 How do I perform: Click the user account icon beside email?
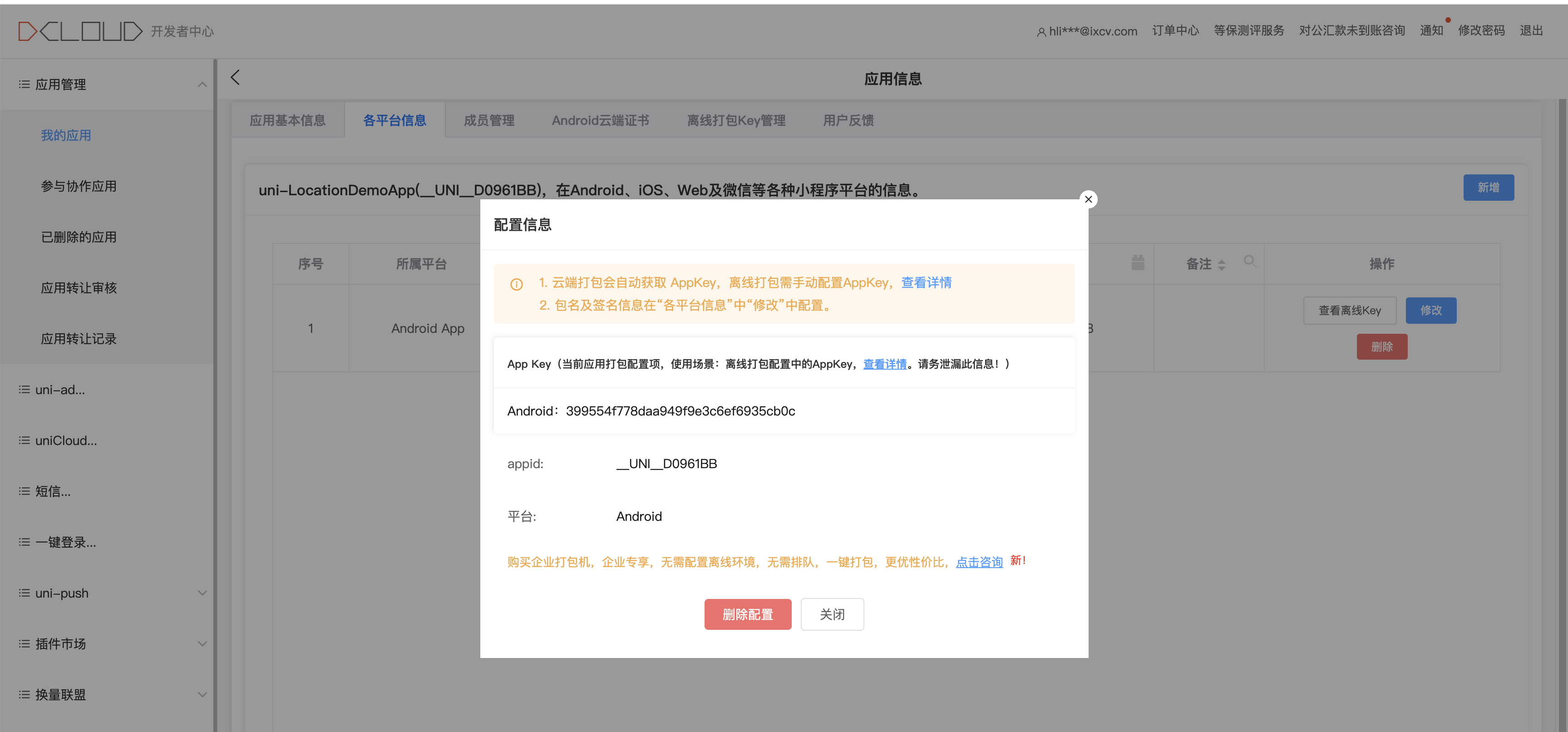[x=1041, y=32]
